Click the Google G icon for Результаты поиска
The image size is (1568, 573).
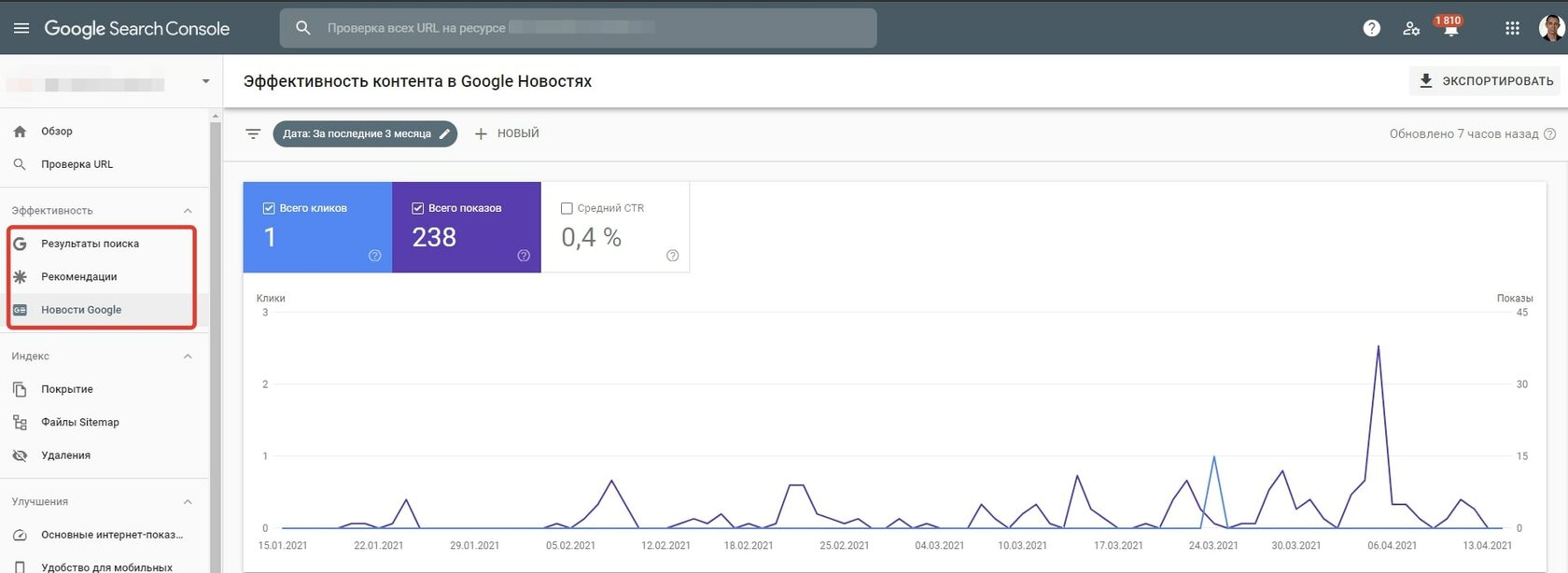[x=20, y=244]
